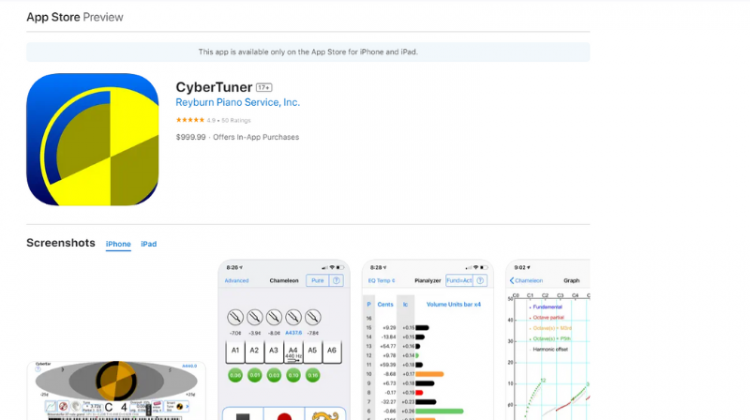
Task: Tap the A4 440 Hz key button
Action: point(293,352)
